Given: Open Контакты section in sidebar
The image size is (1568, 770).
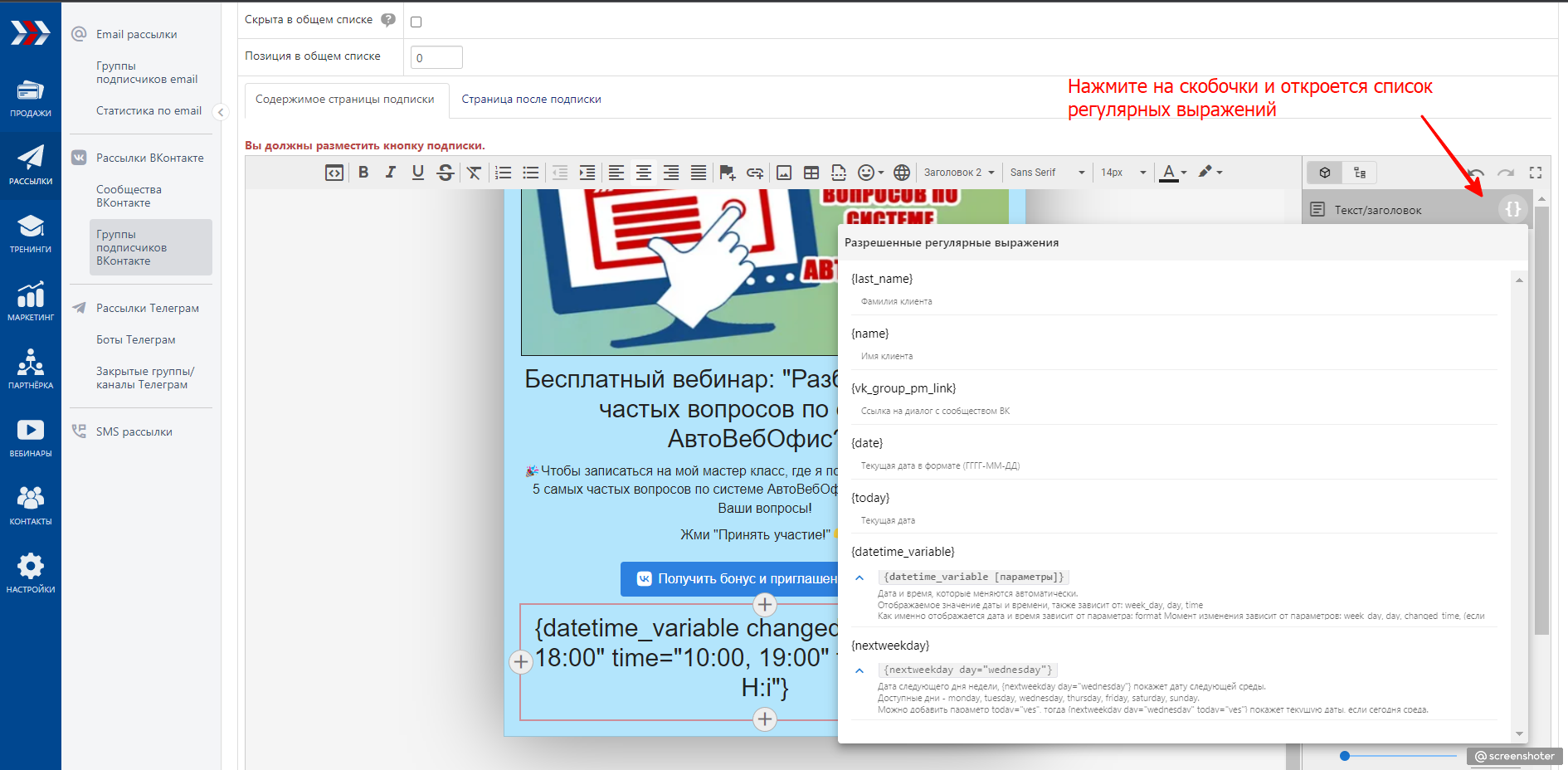Looking at the screenshot, I should [x=31, y=506].
